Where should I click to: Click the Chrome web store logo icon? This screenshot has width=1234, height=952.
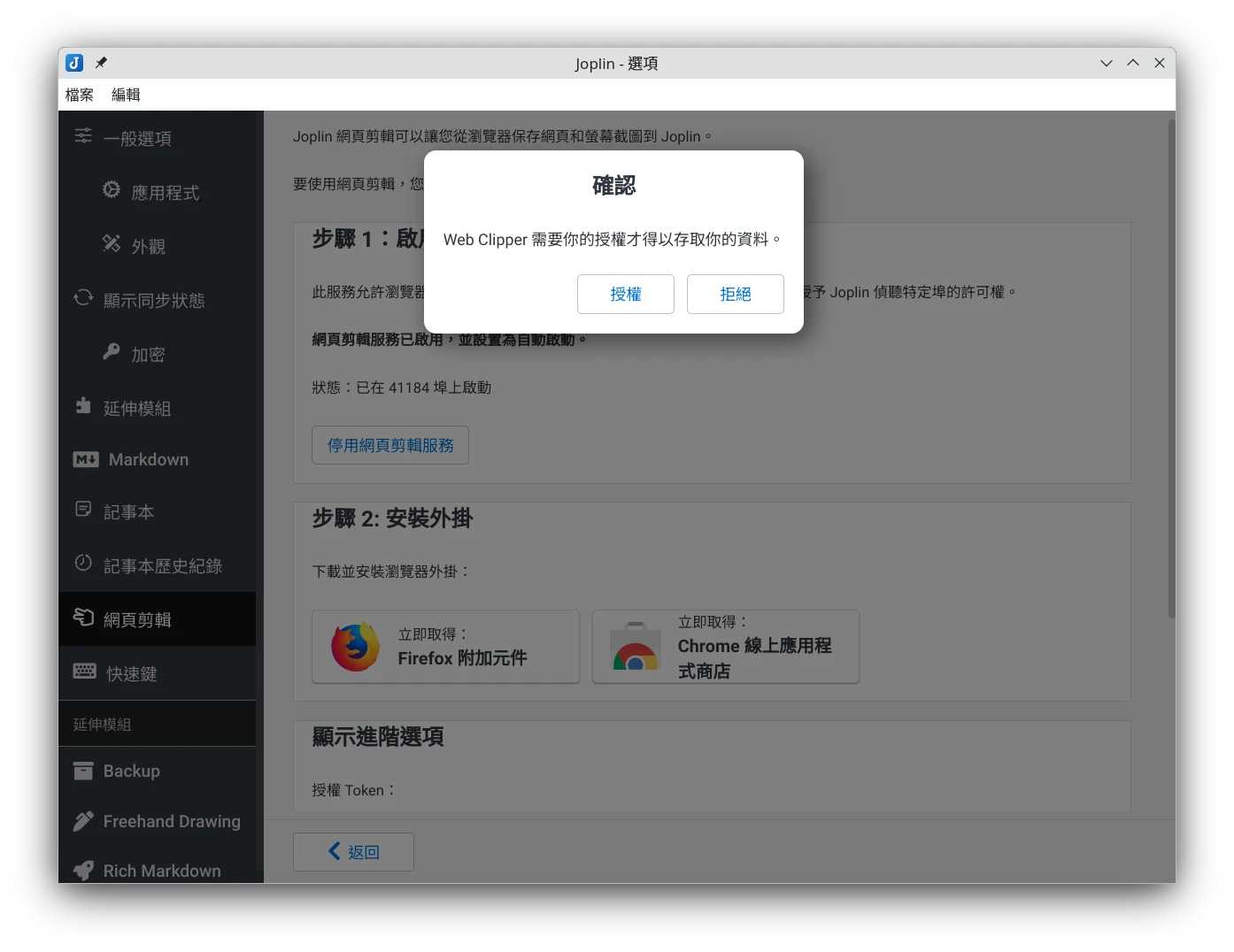tap(636, 647)
